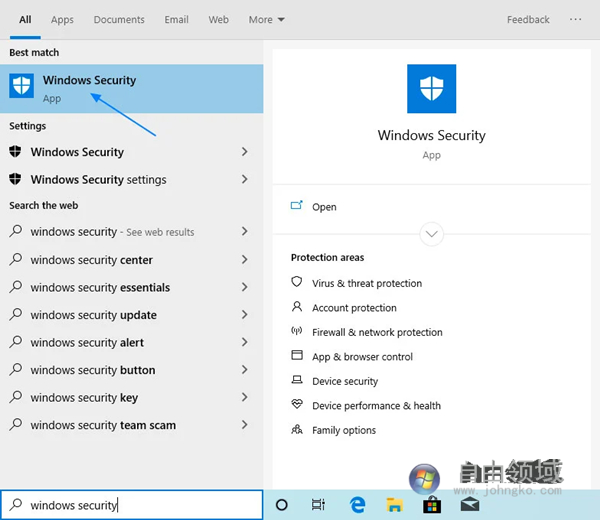
Task: Open Firewall & network protection area
Action: tap(377, 332)
